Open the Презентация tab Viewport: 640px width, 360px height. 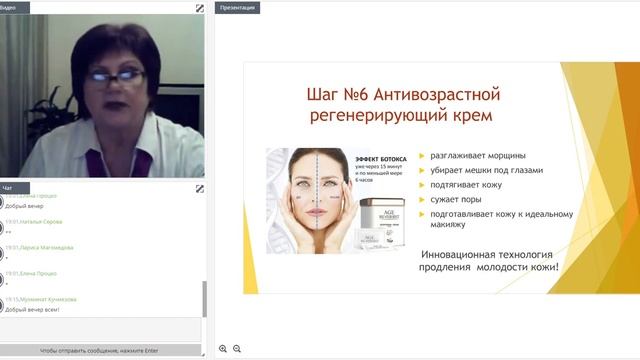(238, 7)
